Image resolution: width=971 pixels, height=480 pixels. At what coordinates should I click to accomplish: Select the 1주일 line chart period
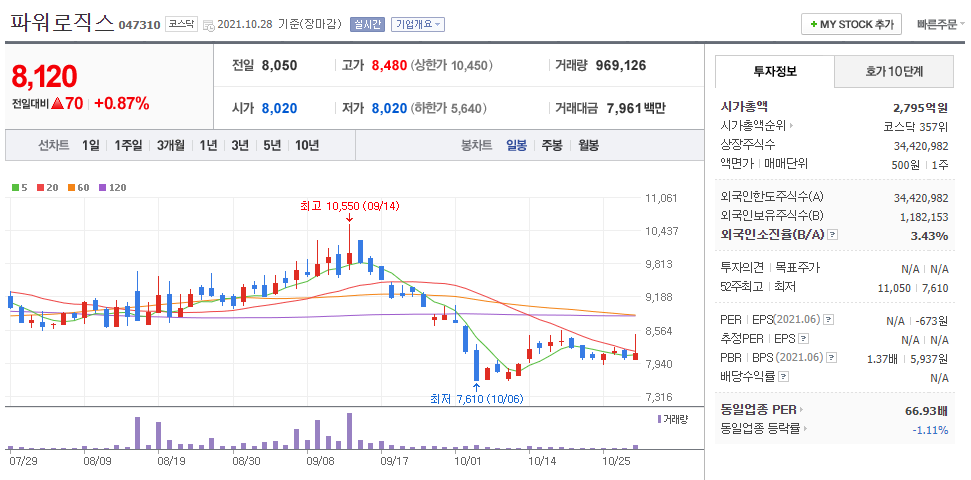[128, 146]
